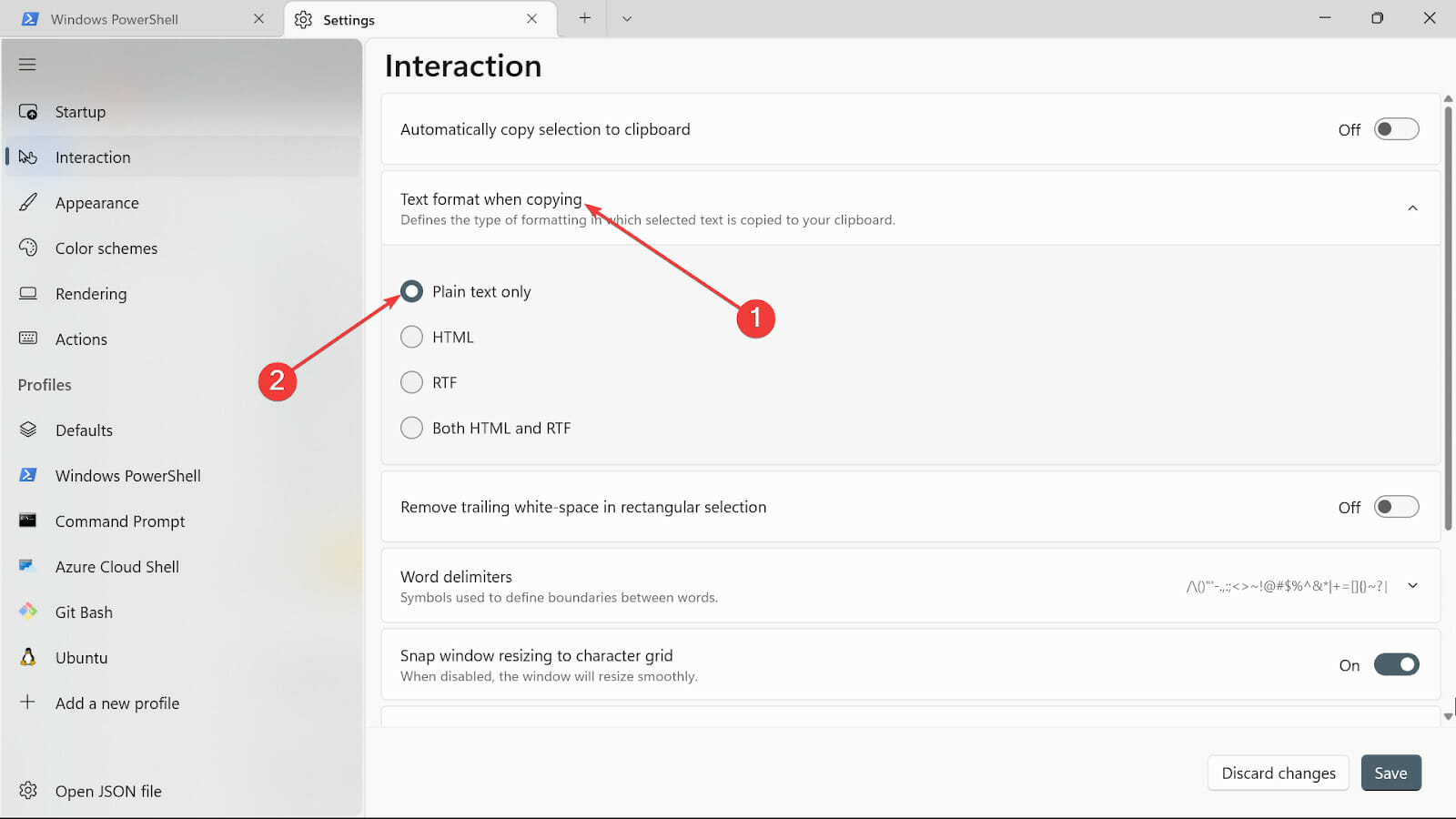The height and width of the screenshot is (819, 1456).
Task: Open the Command Prompt profile settings
Action: [x=182, y=521]
